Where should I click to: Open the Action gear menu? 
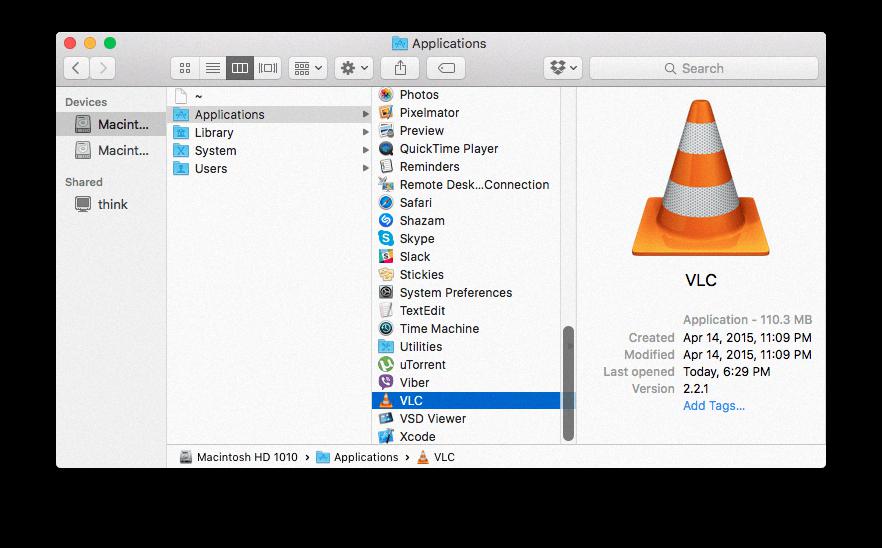coord(354,68)
